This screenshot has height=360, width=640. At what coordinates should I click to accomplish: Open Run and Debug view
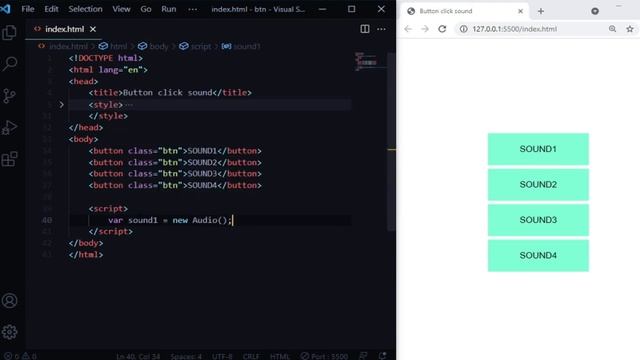[x=9, y=128]
